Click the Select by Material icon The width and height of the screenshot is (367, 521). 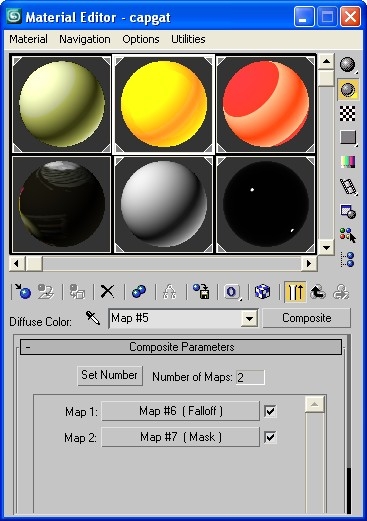point(348,235)
